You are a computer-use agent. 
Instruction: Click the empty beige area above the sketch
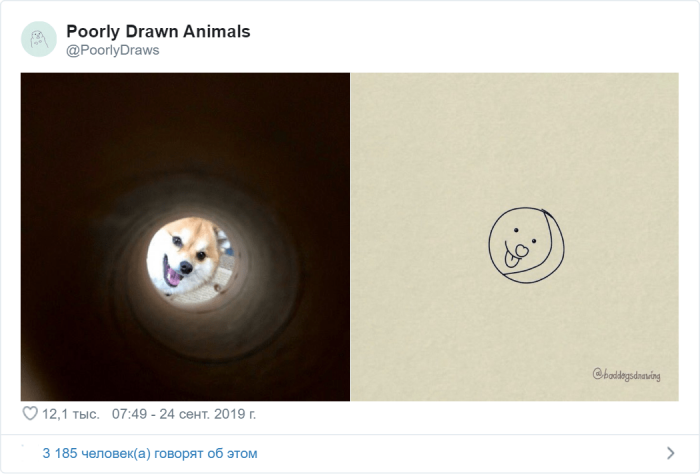point(525,130)
